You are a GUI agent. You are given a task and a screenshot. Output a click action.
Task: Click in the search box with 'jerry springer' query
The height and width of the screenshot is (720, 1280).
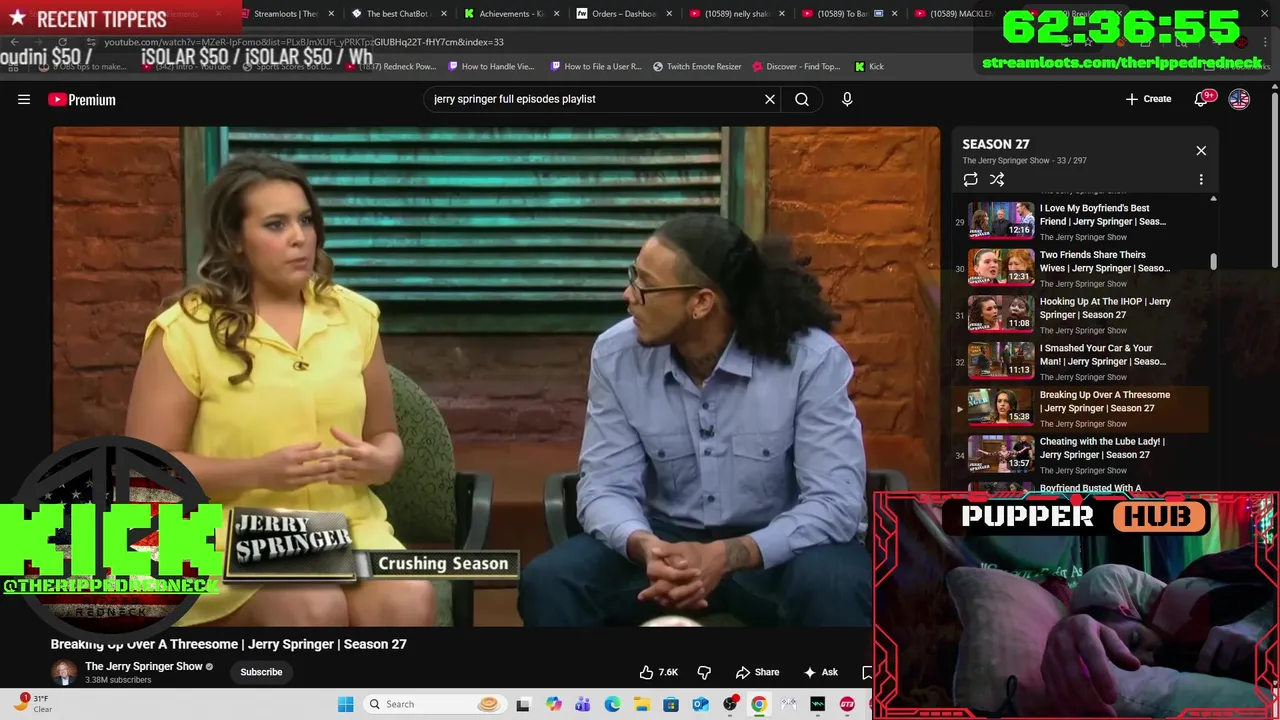click(x=594, y=99)
